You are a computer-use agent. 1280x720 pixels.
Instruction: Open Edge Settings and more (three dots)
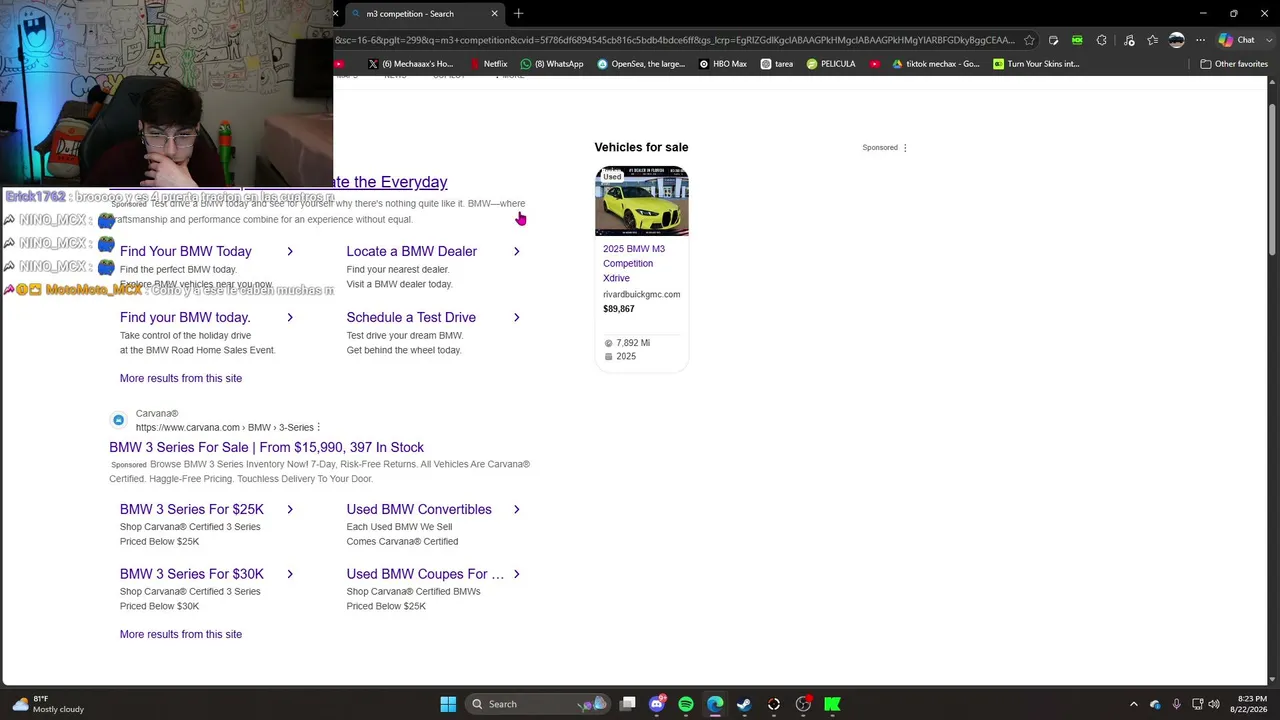(x=1201, y=40)
